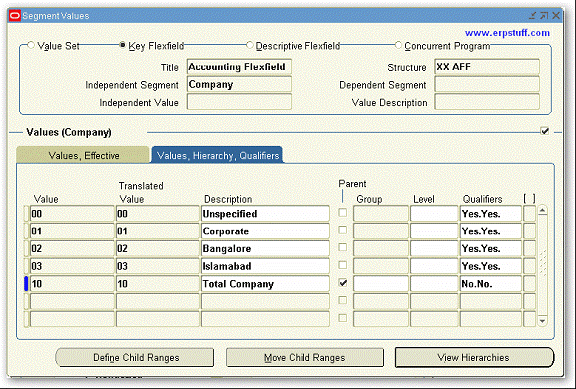Select the Key Flexfield radio button
Viewport: 576px width, 389px height.
point(123,45)
